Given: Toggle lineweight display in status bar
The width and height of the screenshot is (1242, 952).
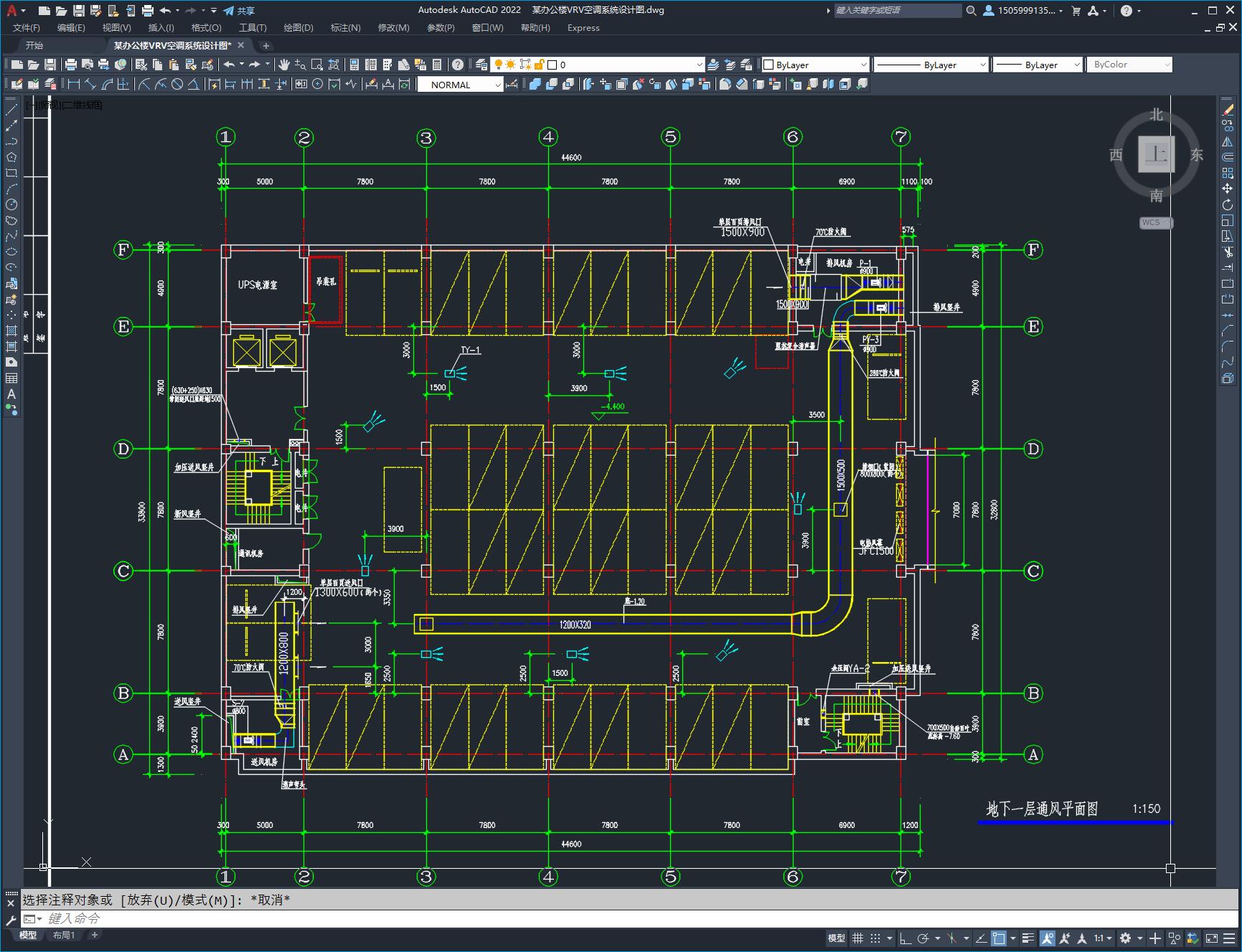Looking at the screenshot, I should [1028, 938].
